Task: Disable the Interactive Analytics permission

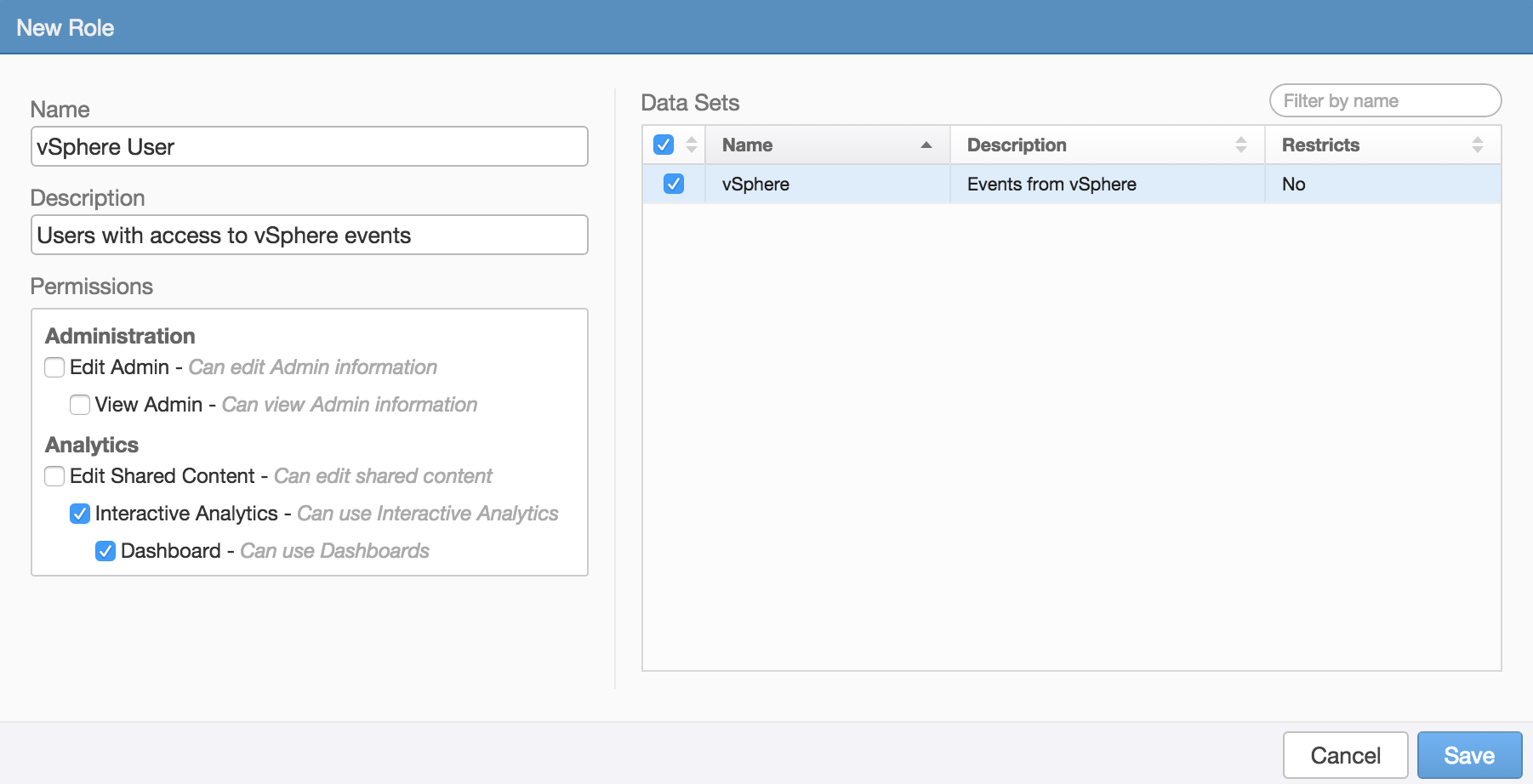Action: tap(80, 514)
